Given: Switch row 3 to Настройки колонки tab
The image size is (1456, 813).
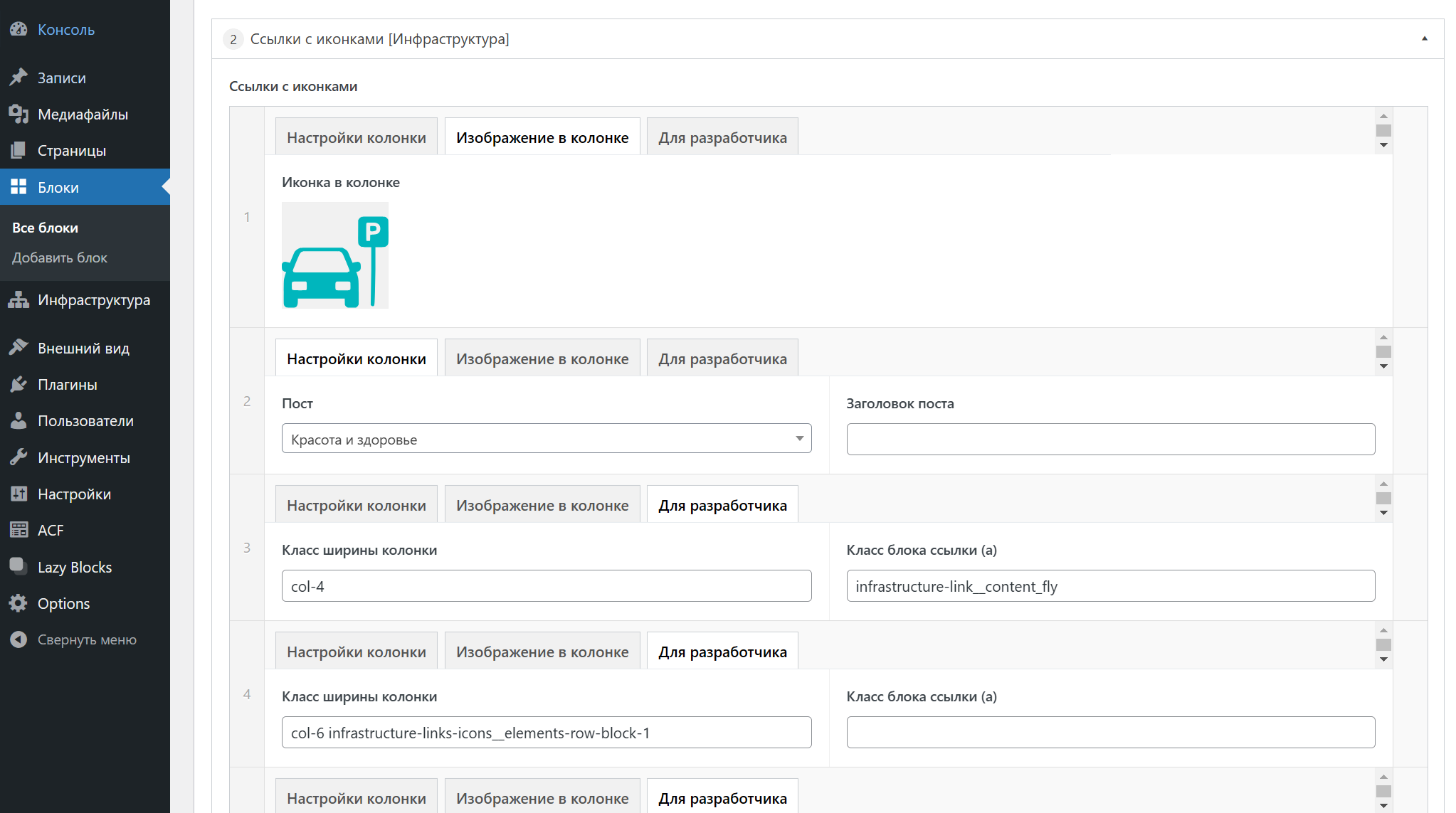Looking at the screenshot, I should [357, 504].
